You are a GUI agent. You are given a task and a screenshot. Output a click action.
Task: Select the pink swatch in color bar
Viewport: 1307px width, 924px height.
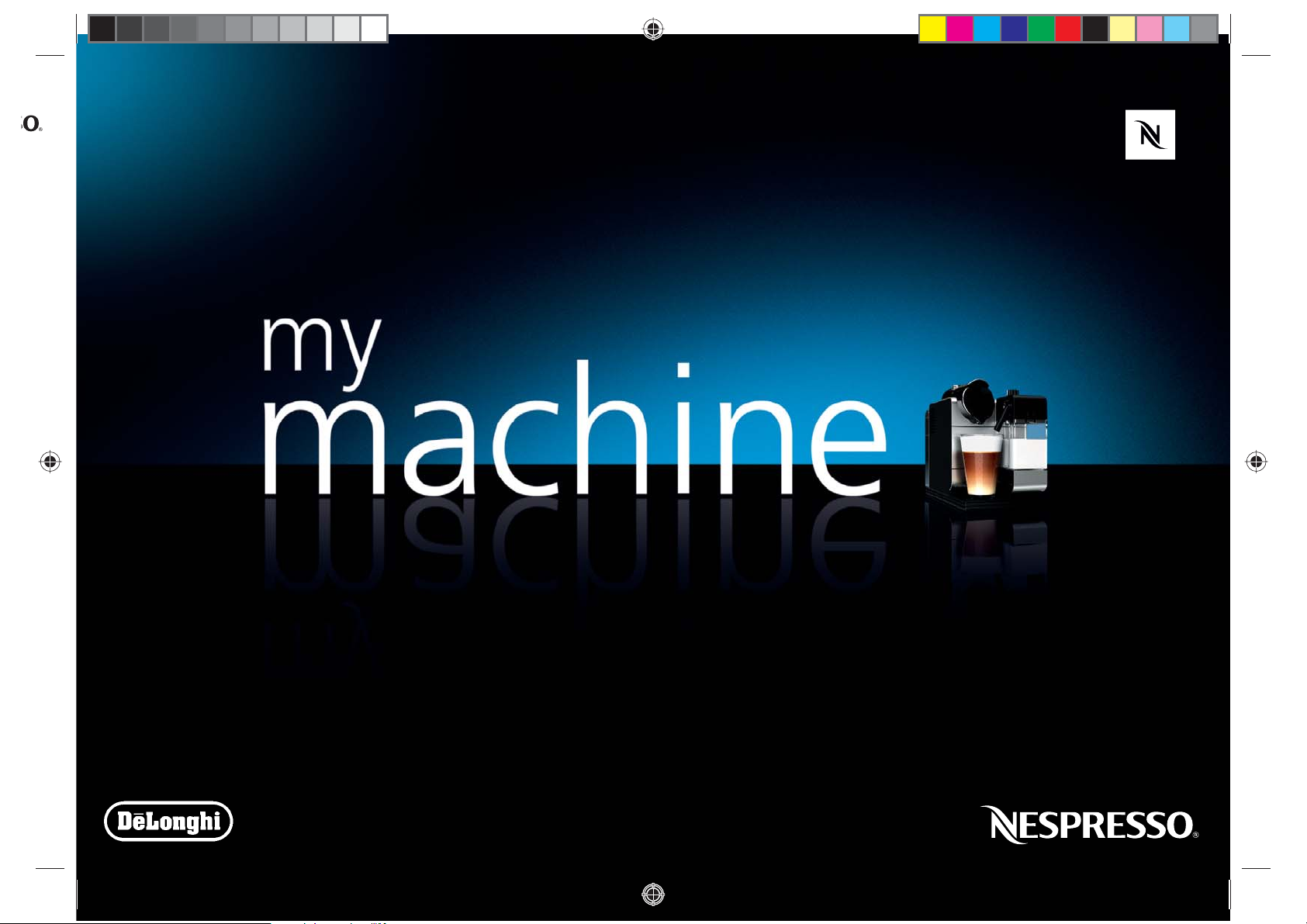(x=1150, y=29)
